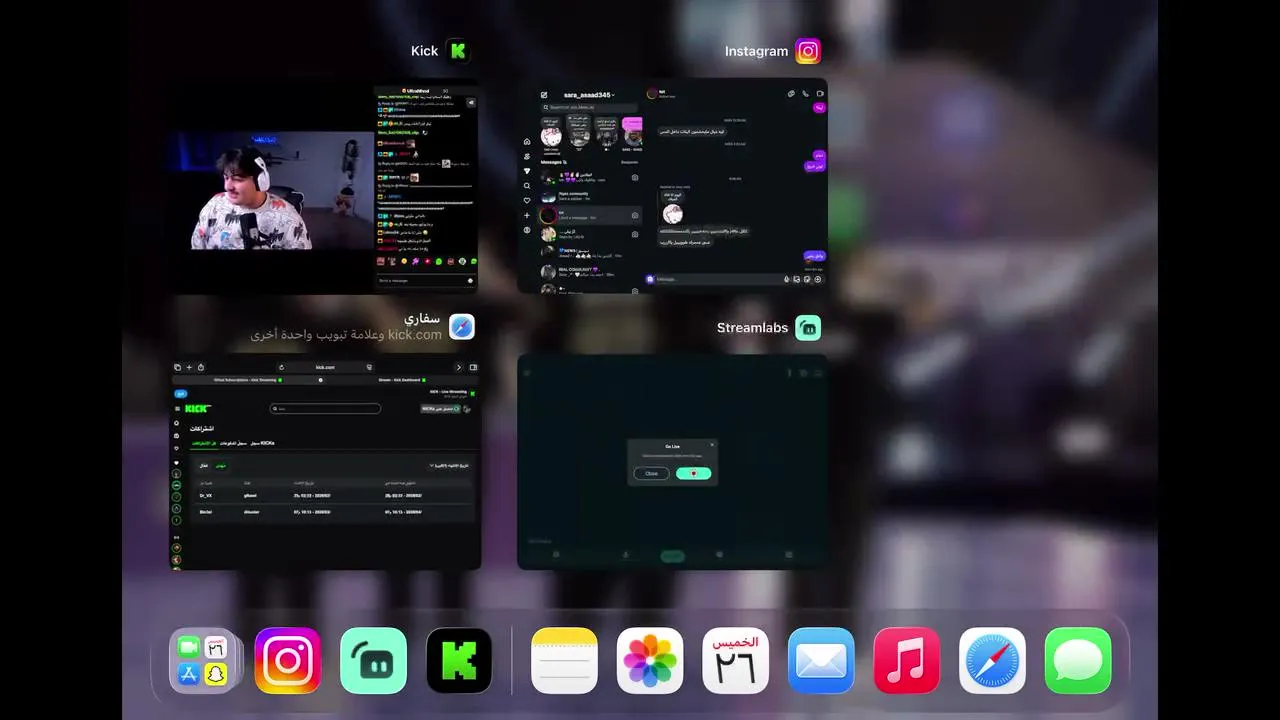Open the Safari kick.com window card
The width and height of the screenshot is (1280, 720).
click(x=325, y=462)
